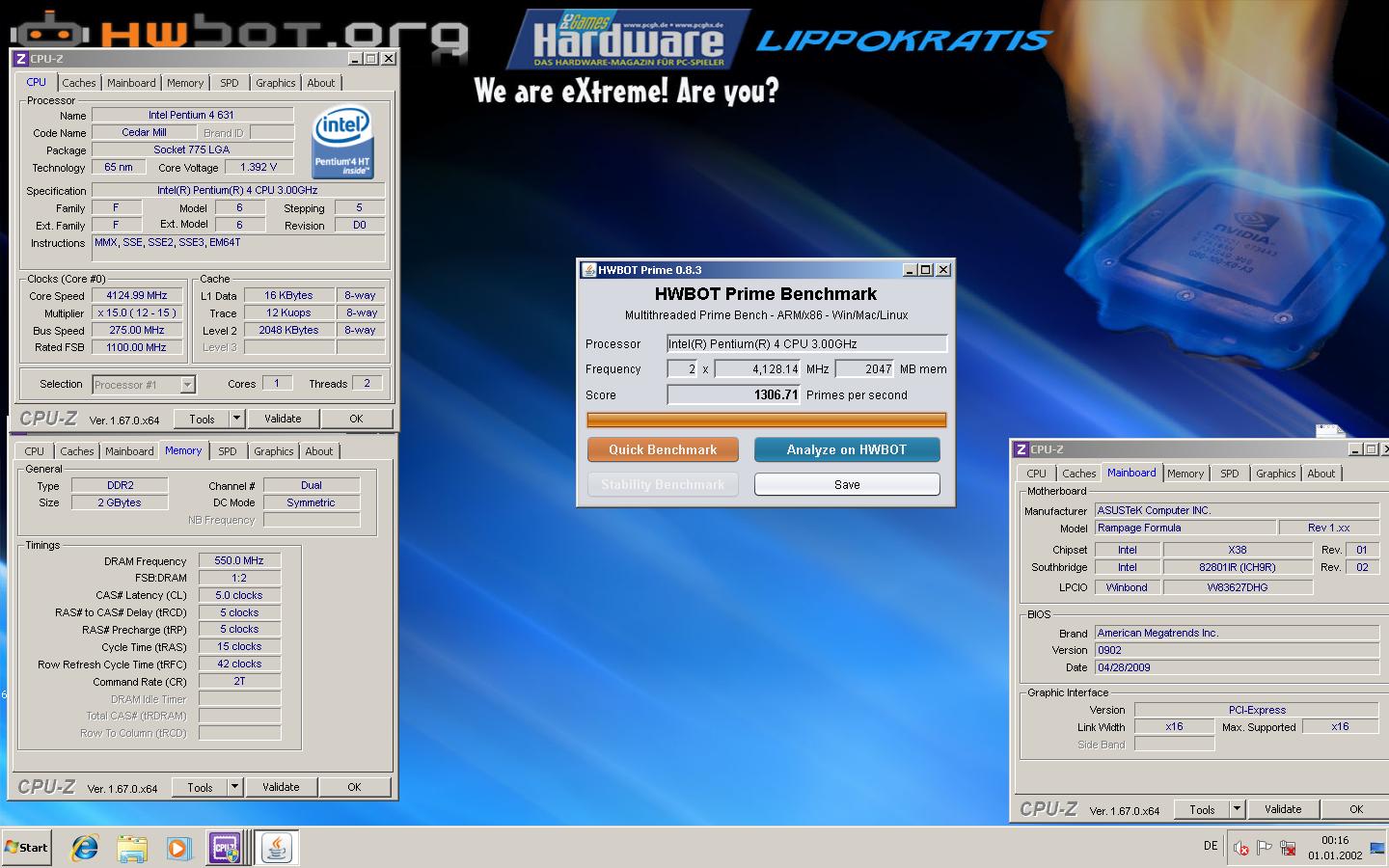This screenshot has height=868, width=1389.
Task: Expand Tools dropdown arrow in top CPU-Z window
Action: (x=237, y=419)
